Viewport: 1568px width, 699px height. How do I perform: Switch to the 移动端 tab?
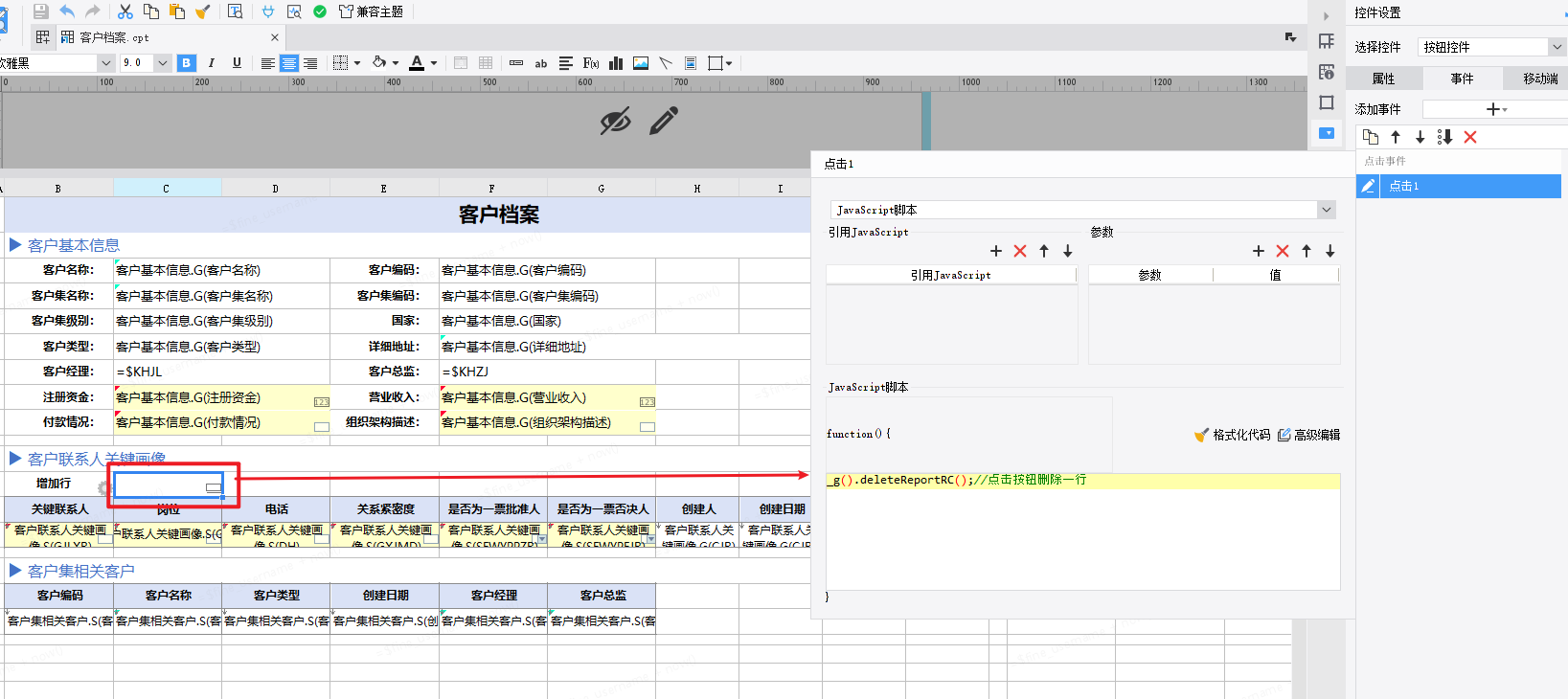click(x=1539, y=79)
